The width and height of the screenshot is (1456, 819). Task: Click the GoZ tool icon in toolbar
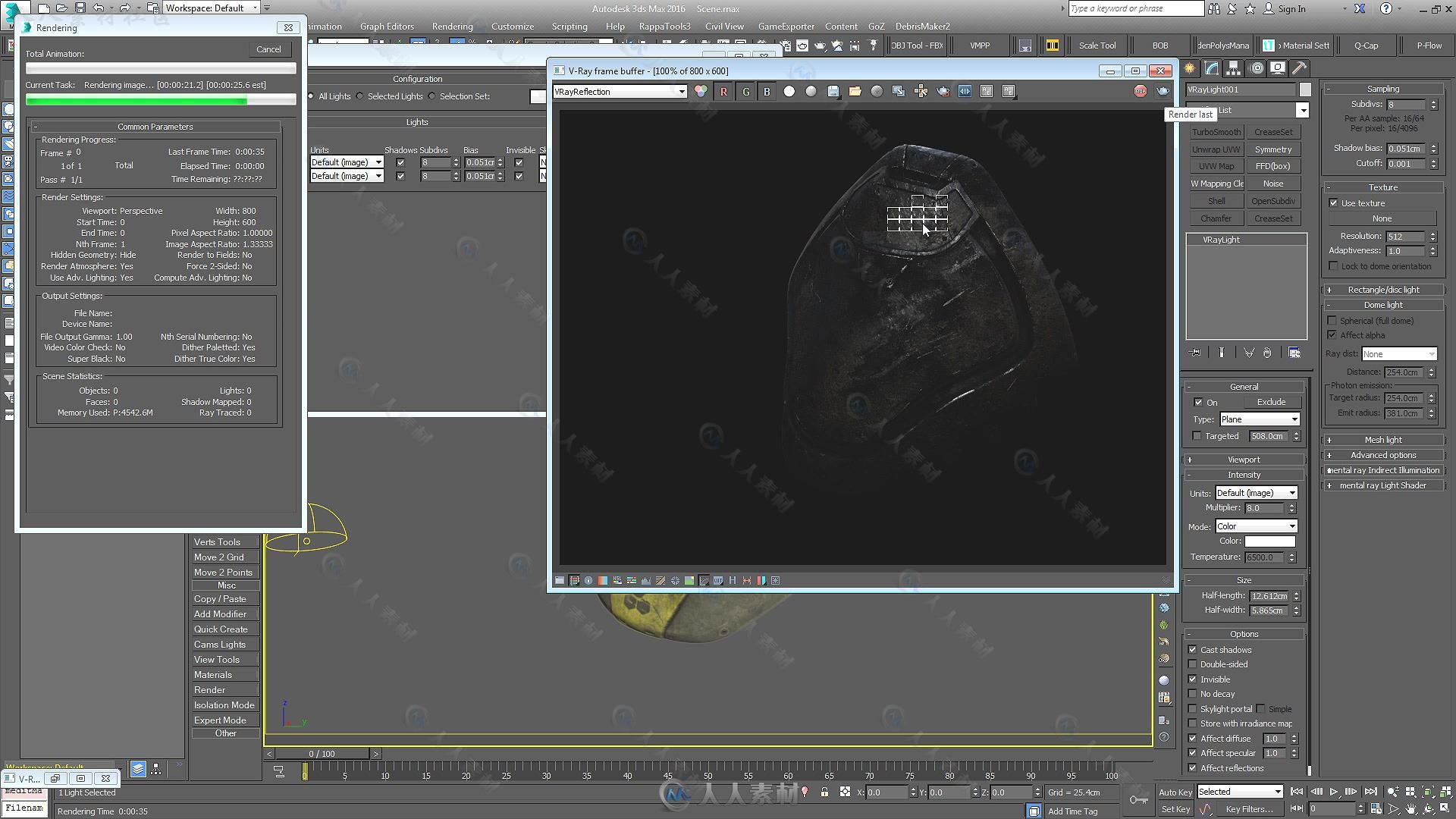coord(879,25)
